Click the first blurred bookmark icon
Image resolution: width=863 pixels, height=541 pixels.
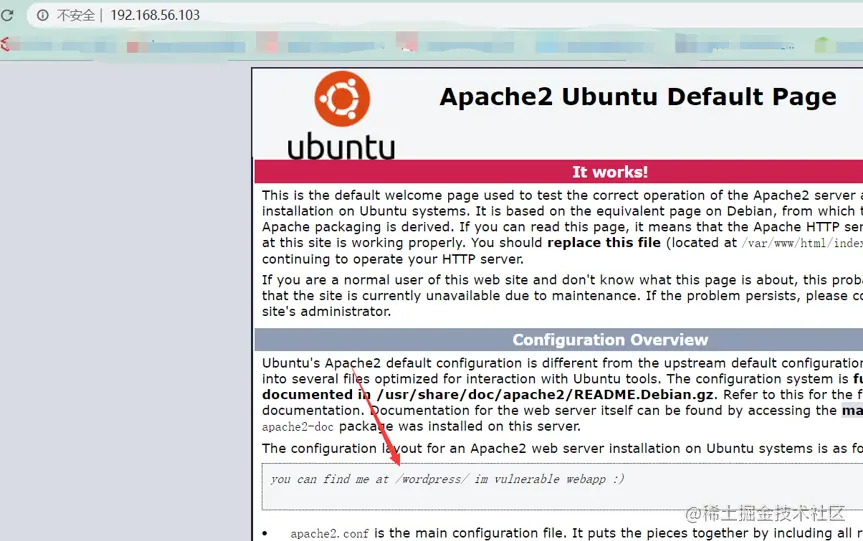(5, 44)
